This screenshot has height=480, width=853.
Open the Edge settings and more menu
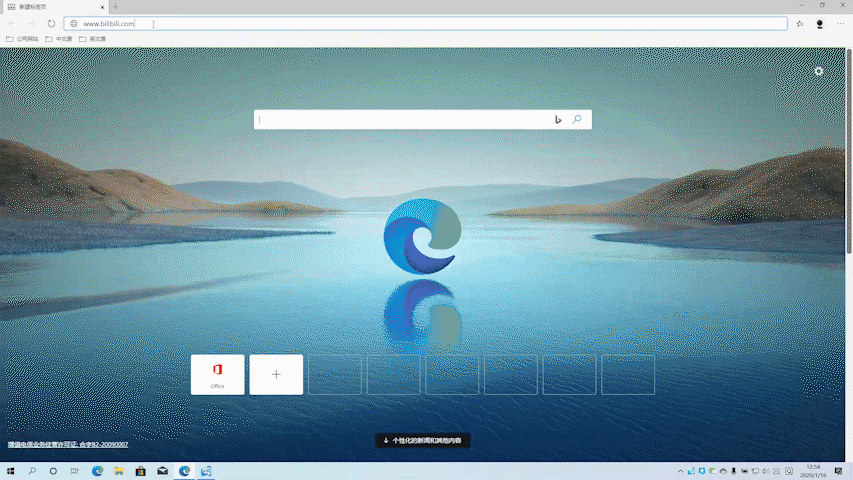(840, 23)
